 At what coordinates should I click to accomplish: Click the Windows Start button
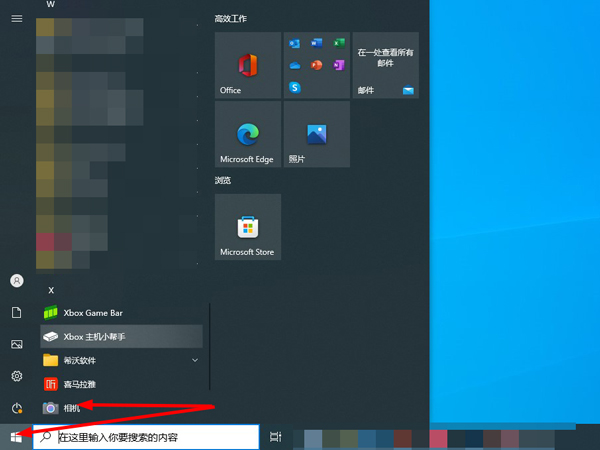pyautogui.click(x=16, y=437)
